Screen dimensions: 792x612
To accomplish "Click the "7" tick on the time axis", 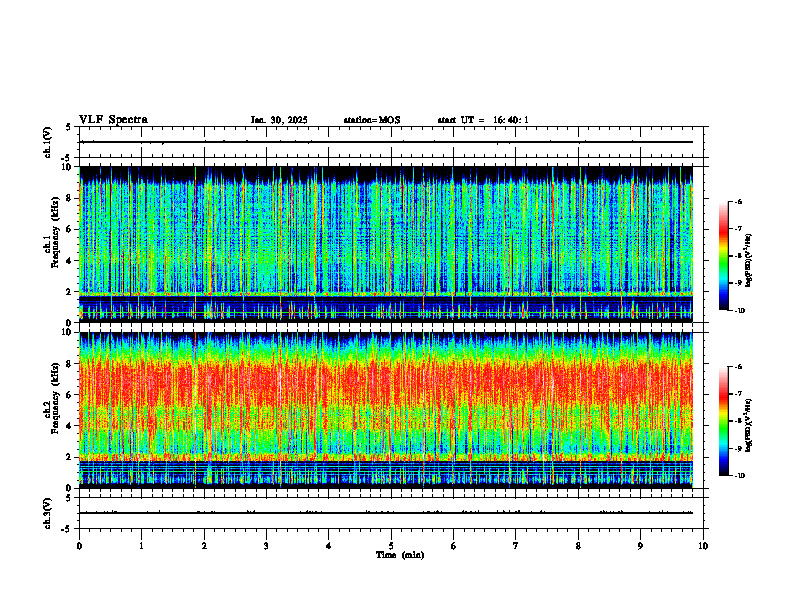I will click(x=516, y=546).
